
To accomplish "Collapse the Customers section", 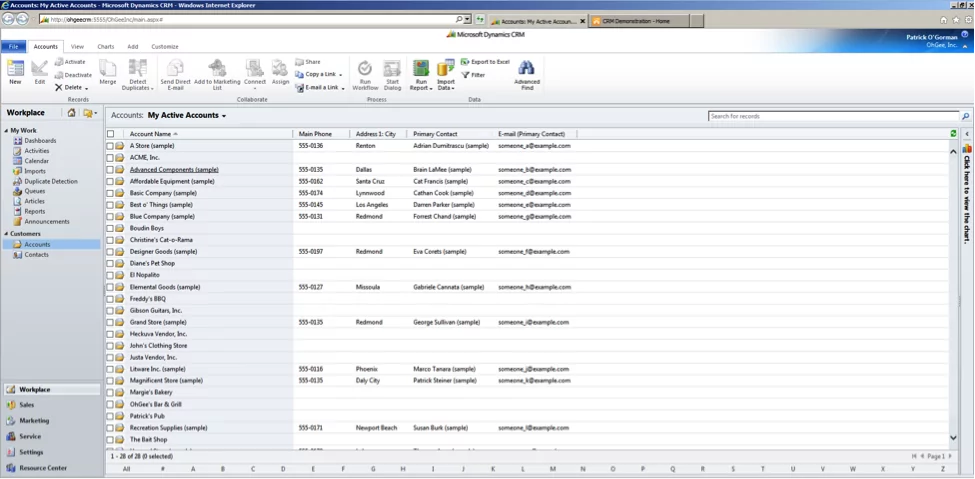I will 7,234.
